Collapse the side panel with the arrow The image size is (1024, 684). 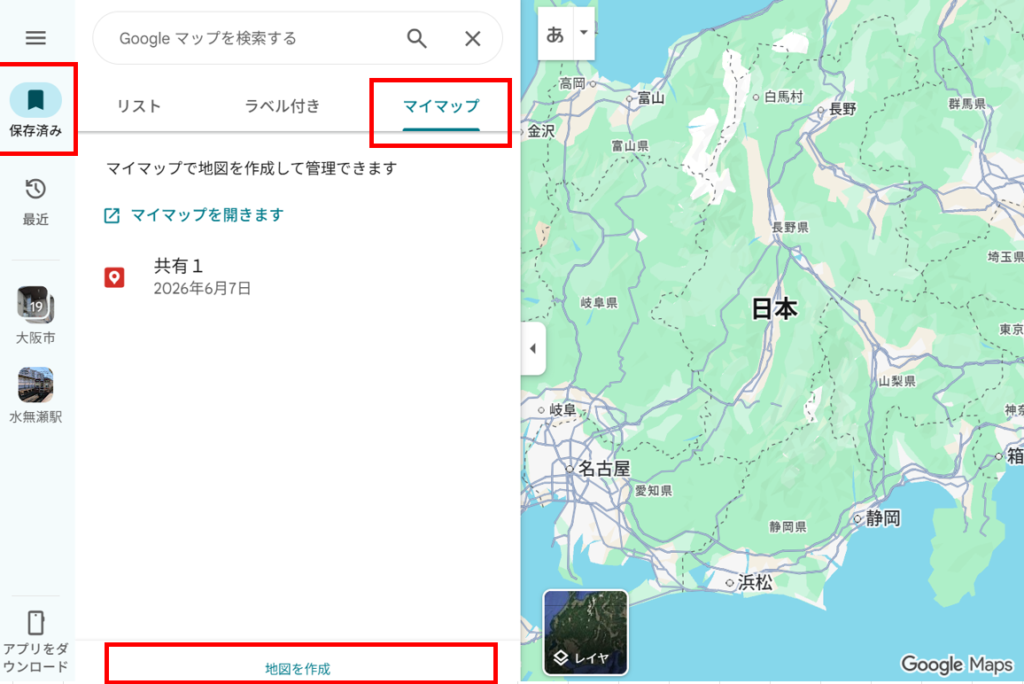534,348
